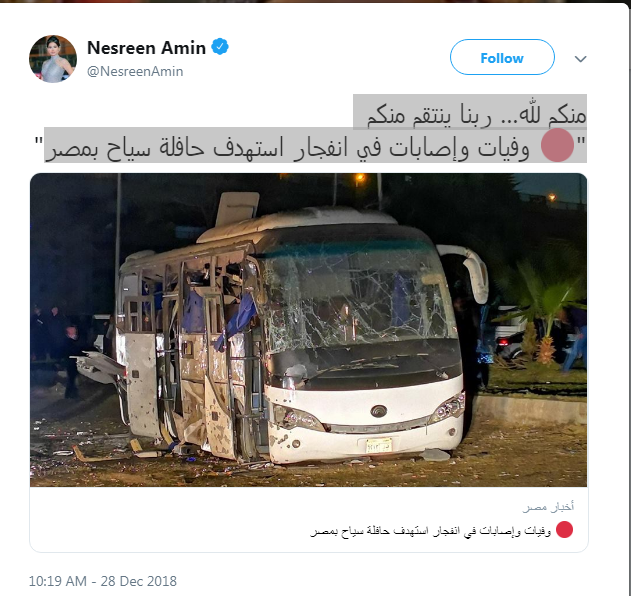Screen dimensions: 631x596
Task: Click the blue verified badge
Action: point(220,47)
